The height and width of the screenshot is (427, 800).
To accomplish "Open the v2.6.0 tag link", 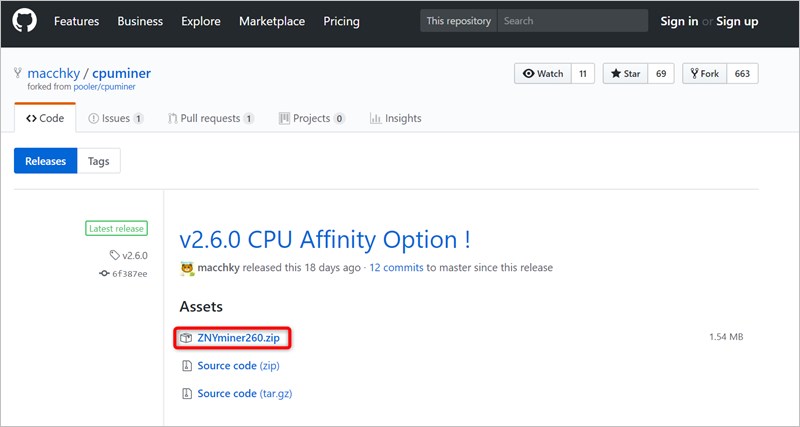I will 135,256.
